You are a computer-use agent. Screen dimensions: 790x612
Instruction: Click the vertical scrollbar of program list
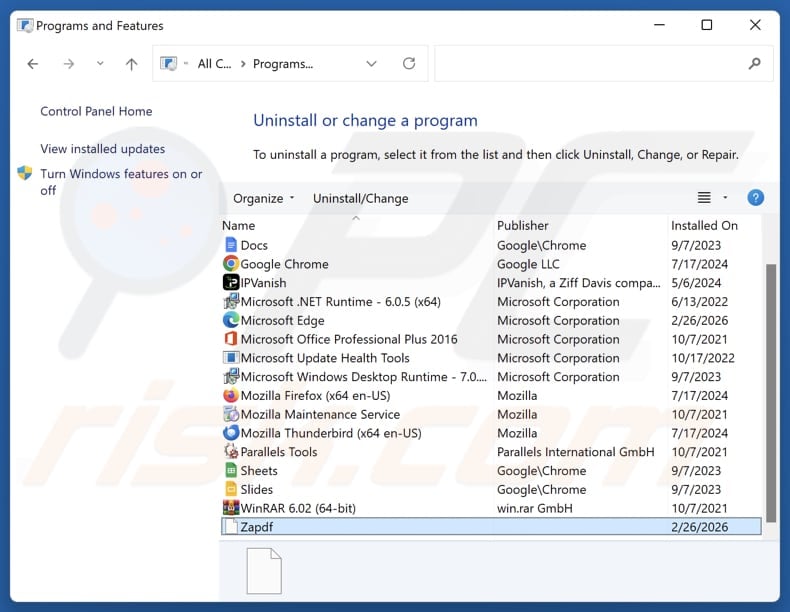(x=771, y=393)
